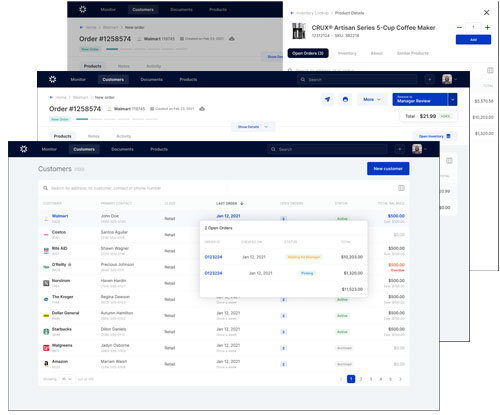500x415 pixels.
Task: Click the Starbucks logo icon
Action: tap(46, 332)
